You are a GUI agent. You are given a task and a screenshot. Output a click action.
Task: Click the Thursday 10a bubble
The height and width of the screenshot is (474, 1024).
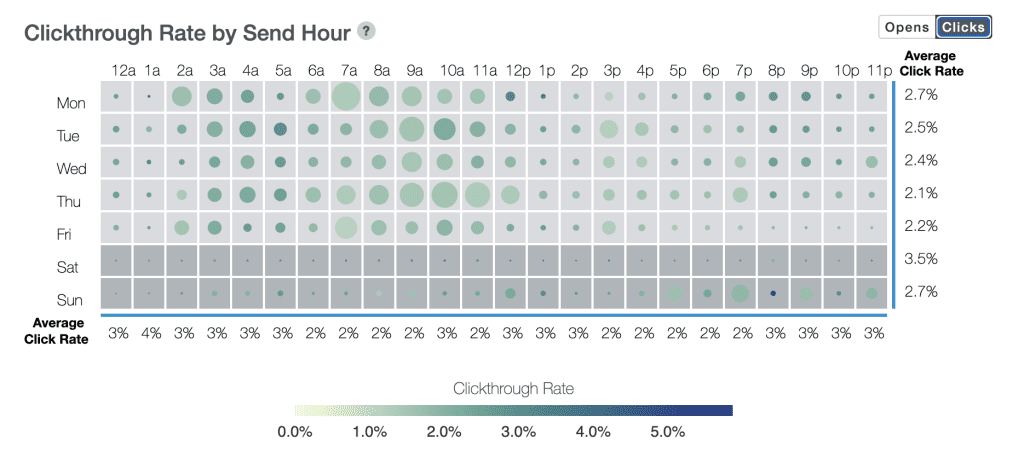(444, 194)
